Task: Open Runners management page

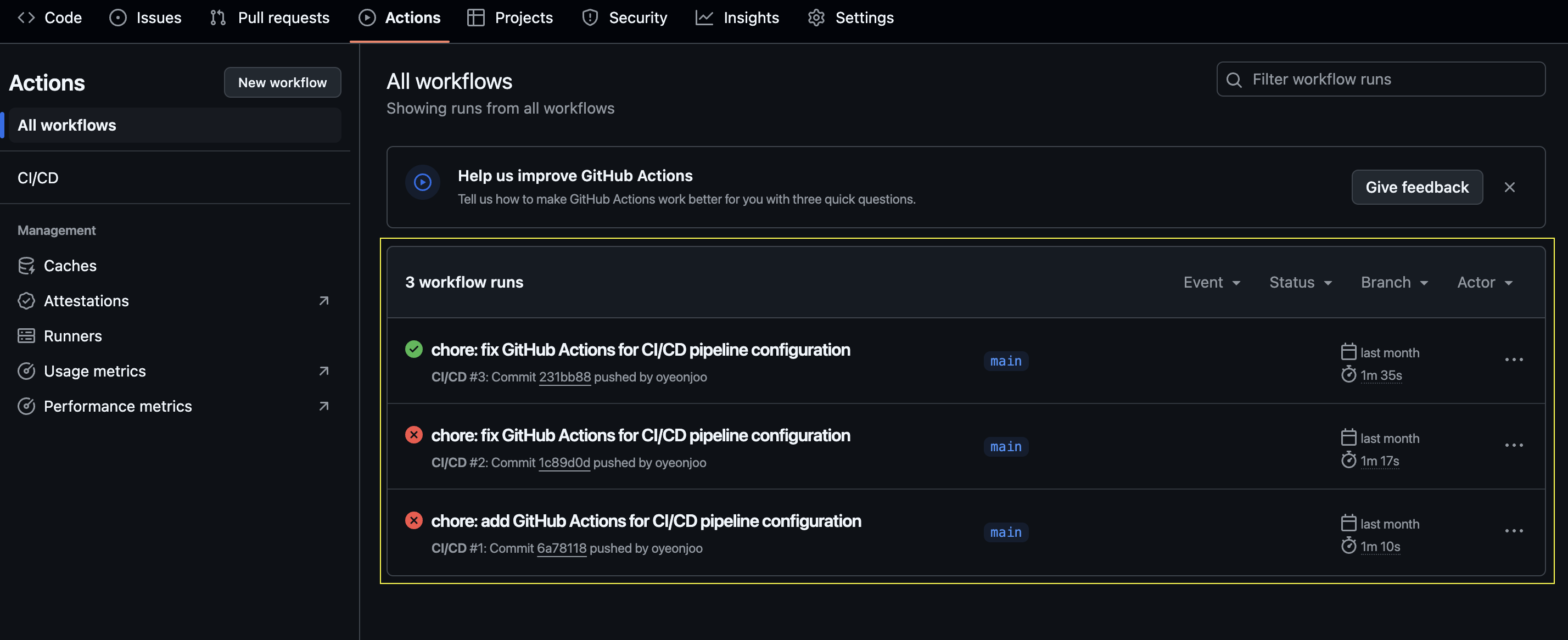Action: point(72,336)
